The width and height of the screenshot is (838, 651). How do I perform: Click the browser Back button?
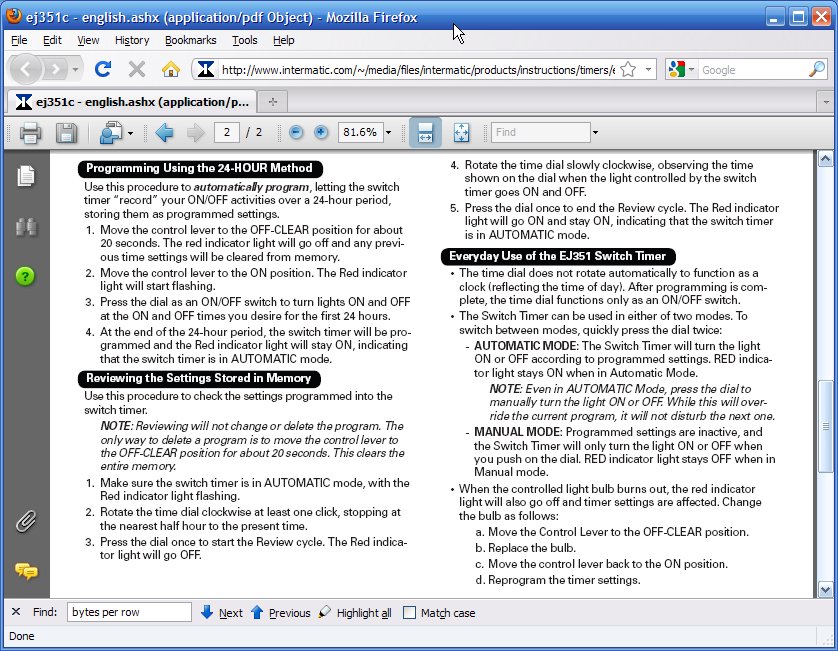click(x=25, y=69)
